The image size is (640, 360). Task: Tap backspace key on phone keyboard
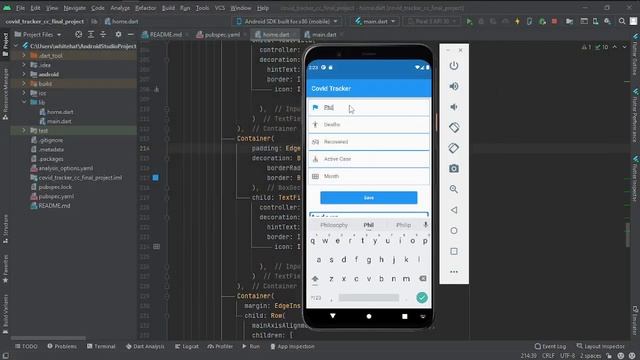(423, 278)
